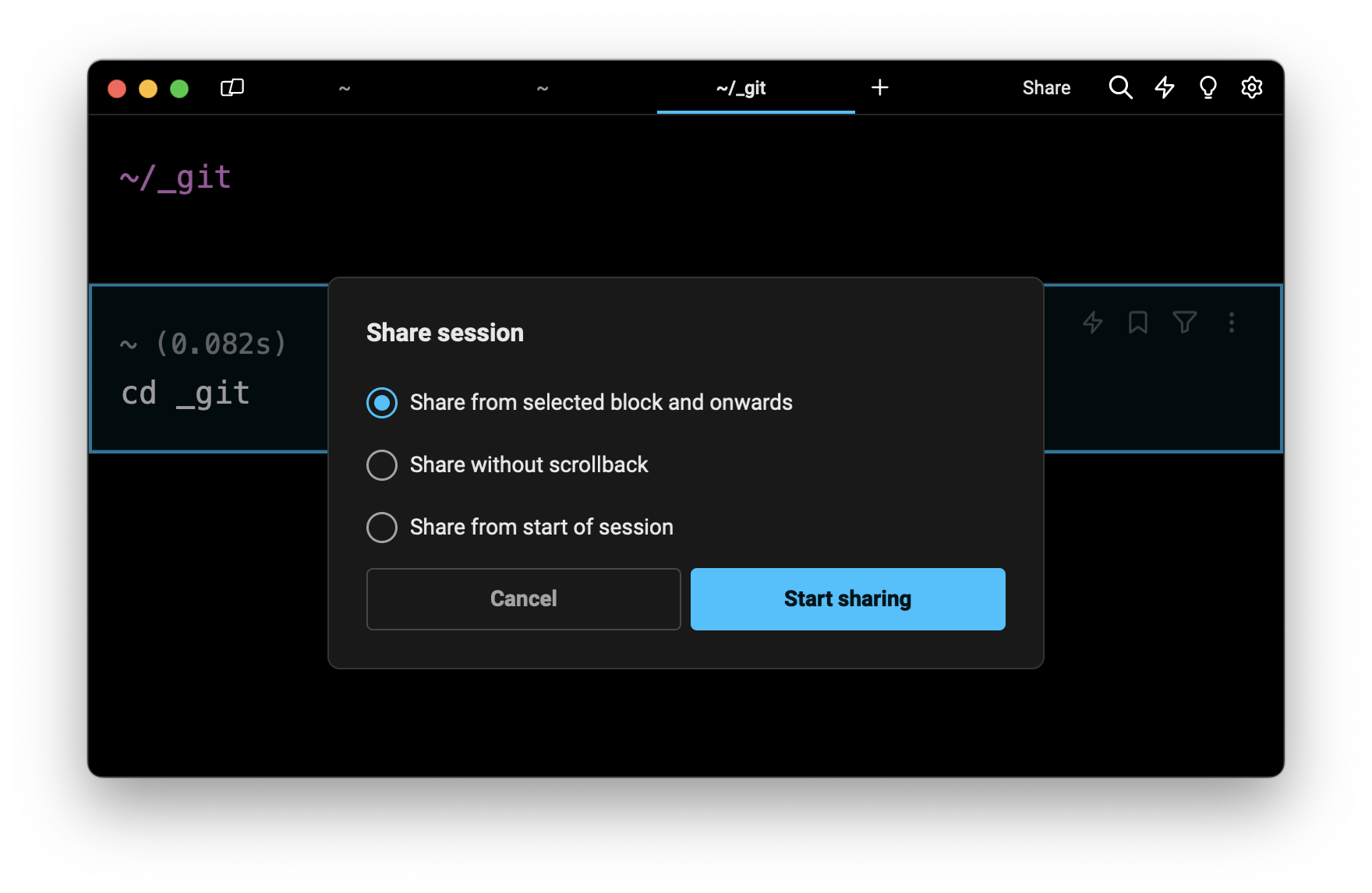Switch to the second ~ tab
Screen dimensions: 1372x893
(543, 88)
